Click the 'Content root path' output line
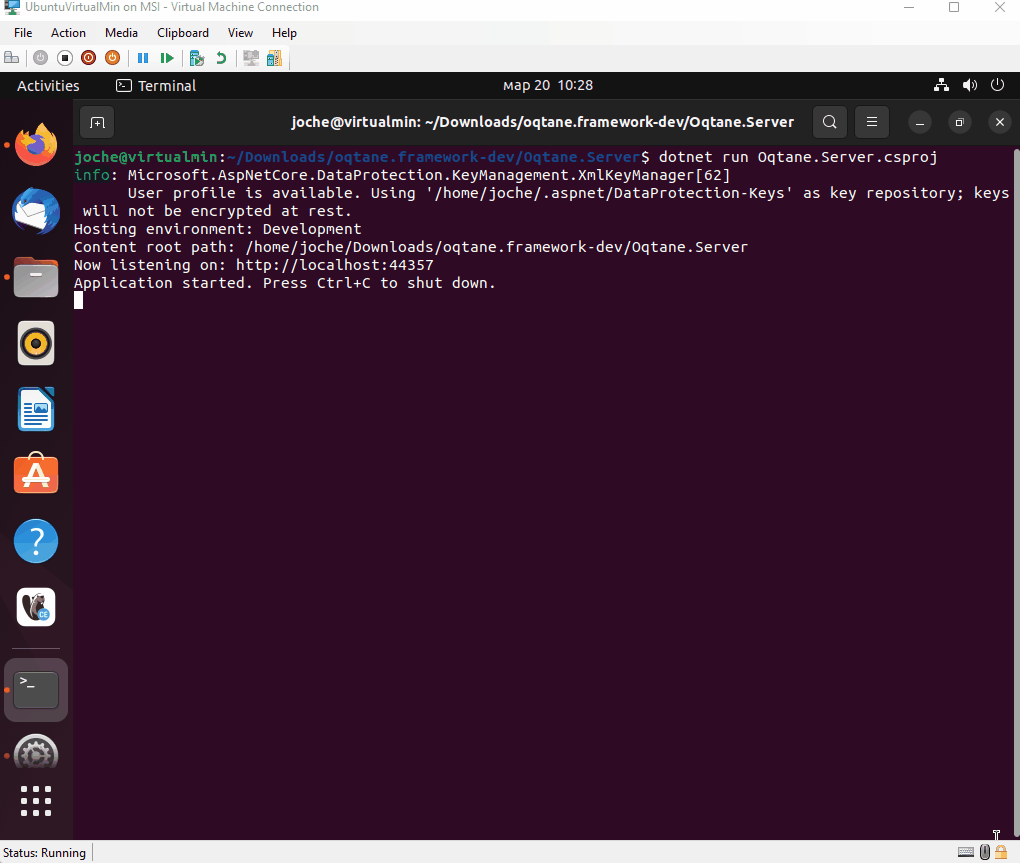The height and width of the screenshot is (863, 1020). (x=410, y=247)
